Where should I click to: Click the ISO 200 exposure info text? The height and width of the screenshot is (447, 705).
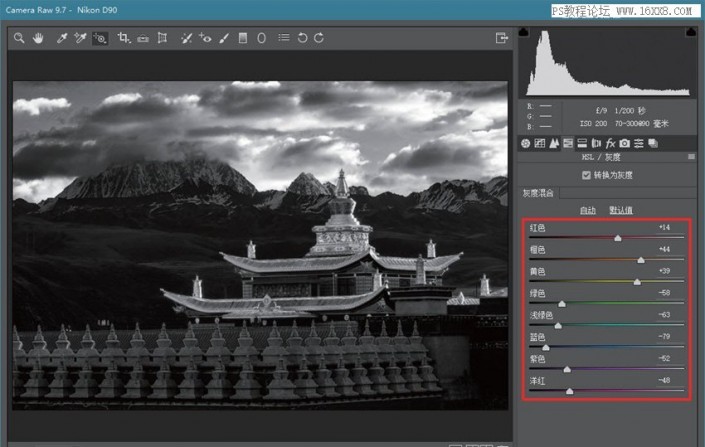(593, 123)
